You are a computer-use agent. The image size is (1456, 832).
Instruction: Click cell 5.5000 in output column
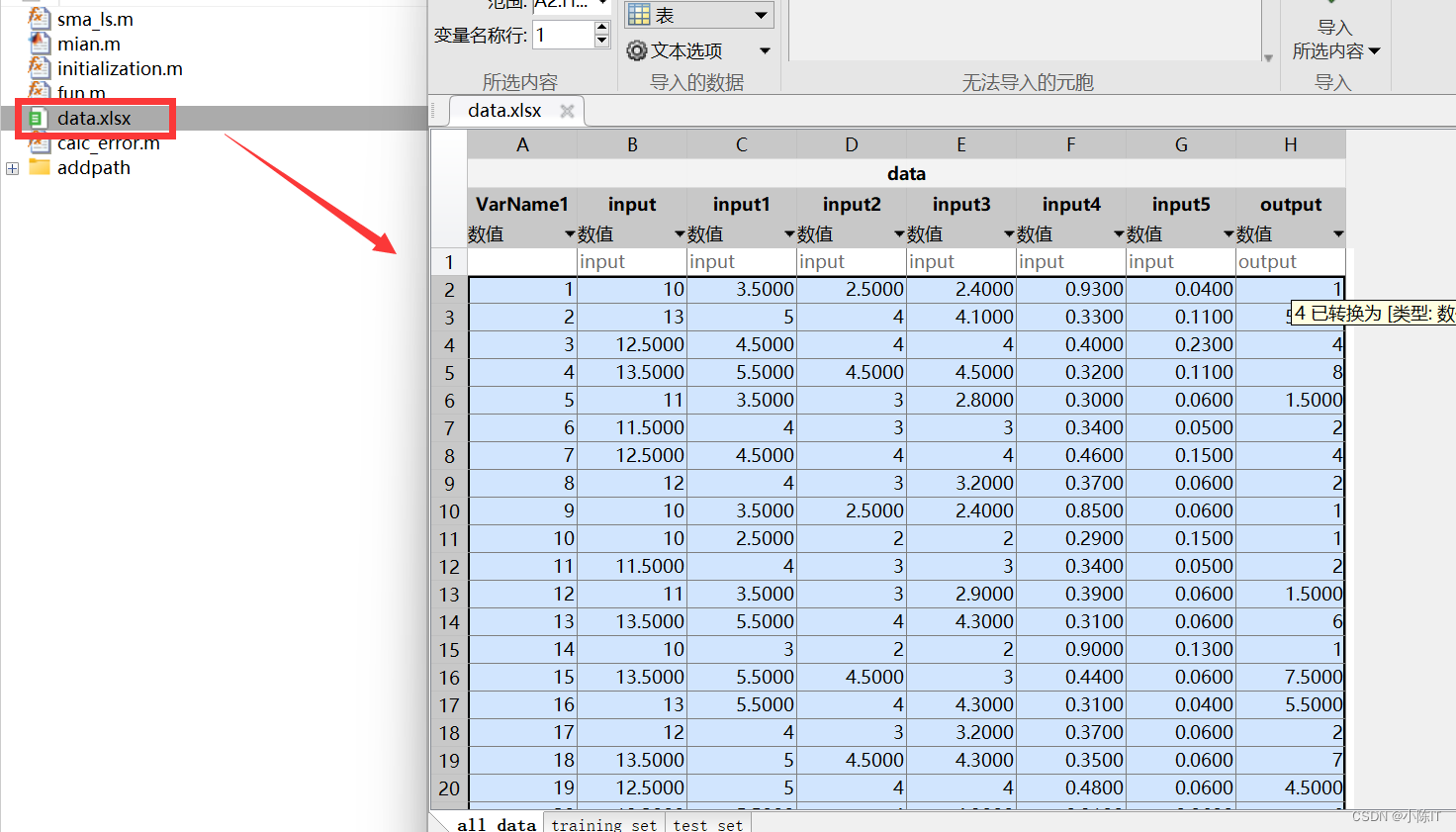tap(1291, 704)
